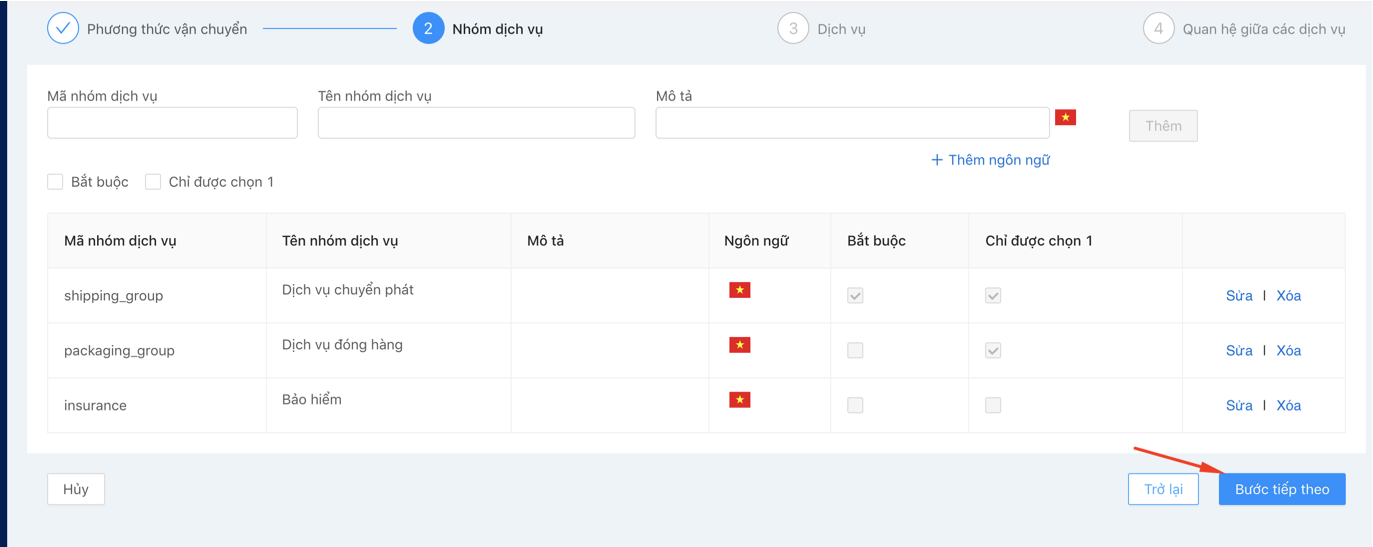
Task: Click the Hủy button
Action: (x=76, y=489)
